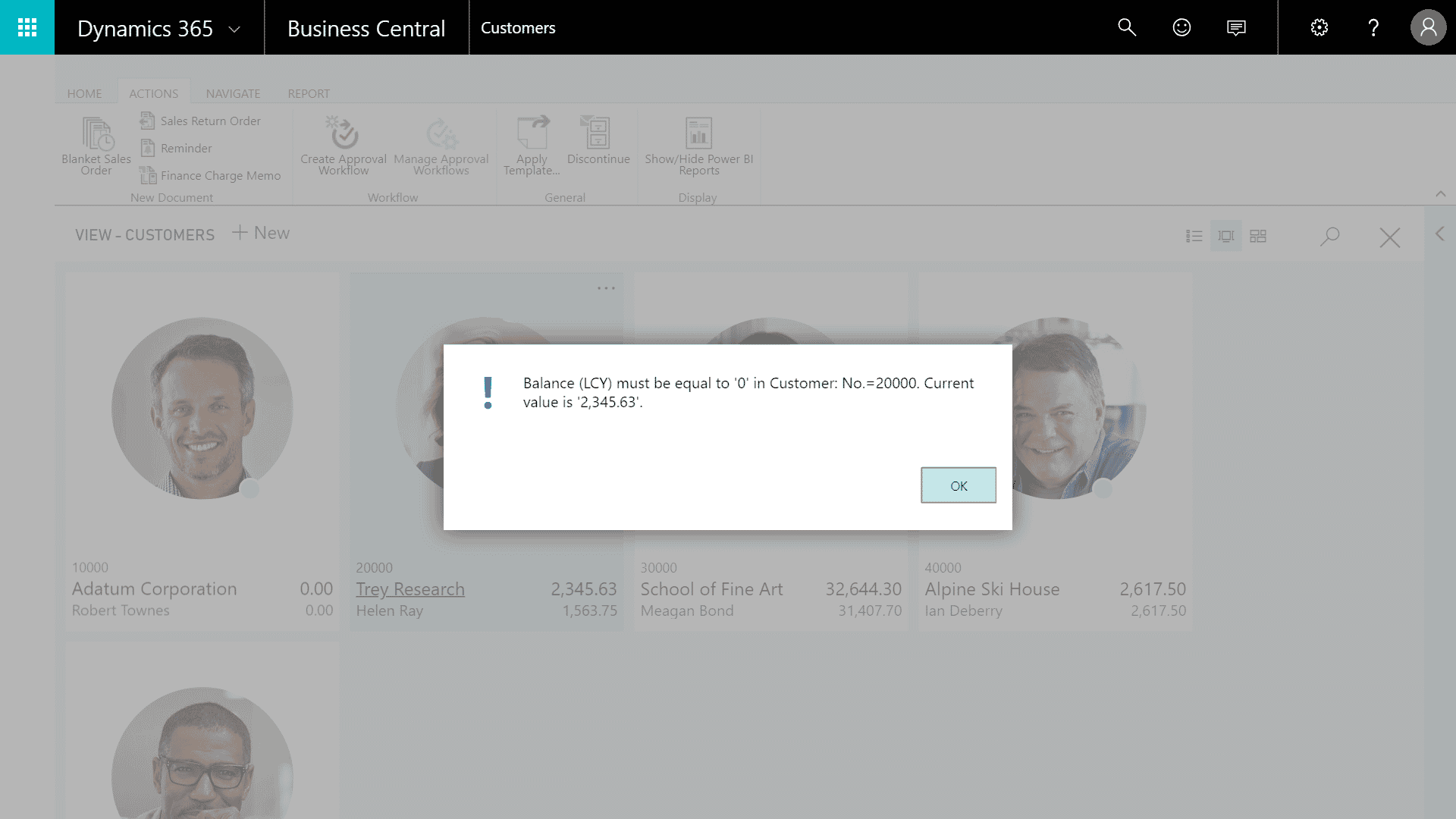Click the Sales Return Order action
This screenshot has width=1456, height=819.
point(201,121)
